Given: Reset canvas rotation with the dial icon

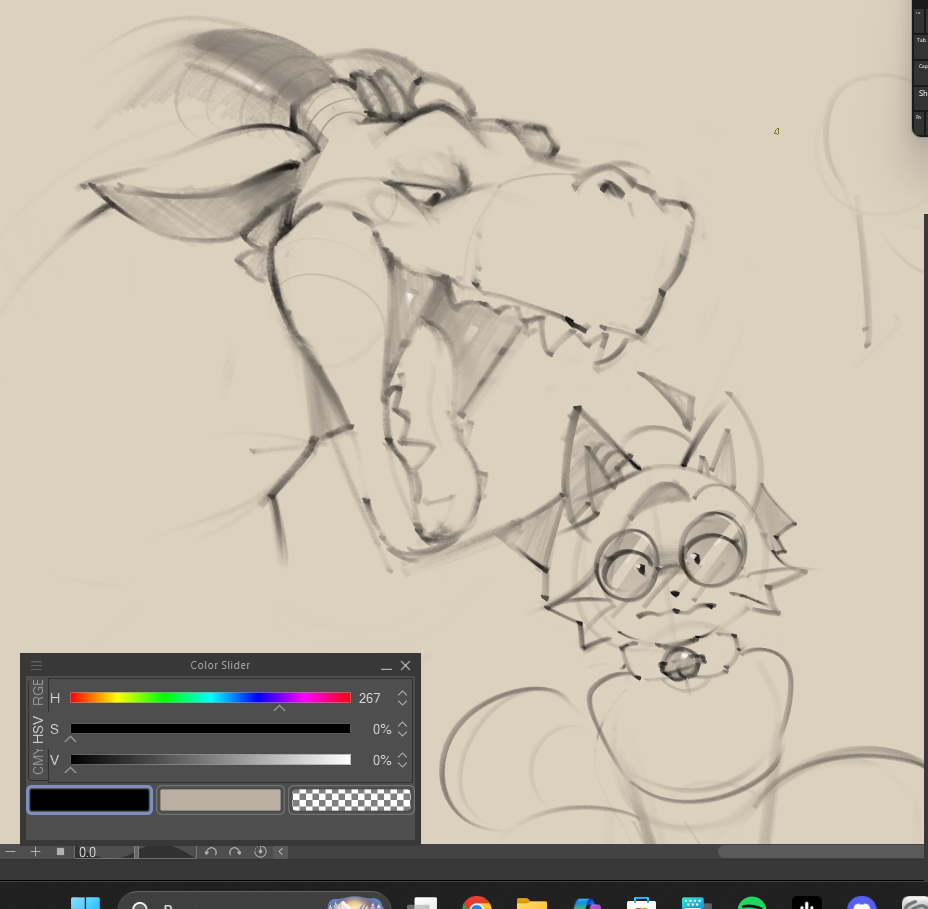Looking at the screenshot, I should 260,852.
